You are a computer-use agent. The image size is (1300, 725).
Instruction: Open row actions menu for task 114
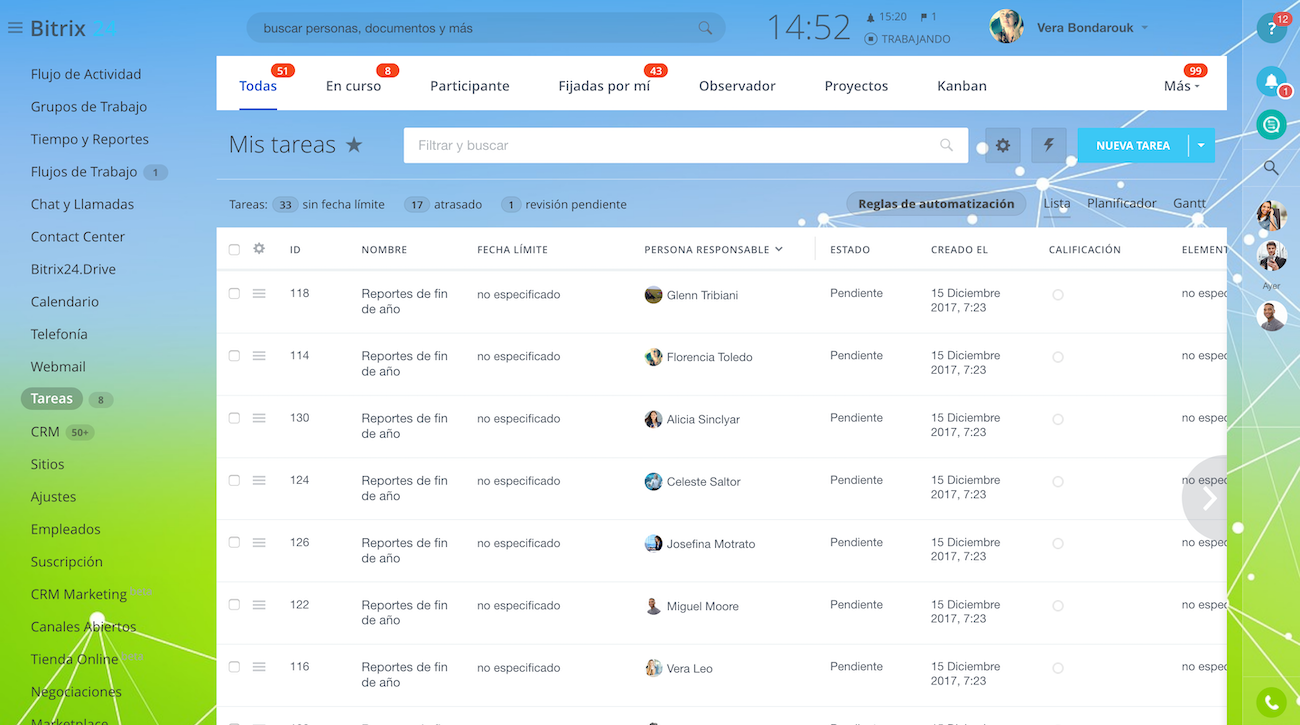click(x=259, y=356)
